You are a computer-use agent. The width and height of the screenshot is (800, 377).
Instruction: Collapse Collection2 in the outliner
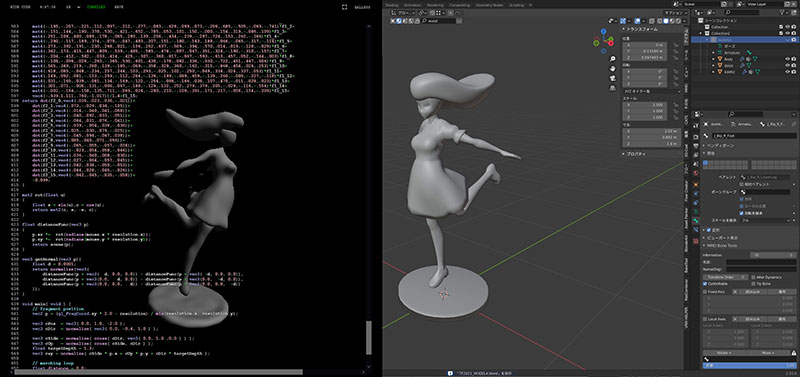tap(701, 33)
